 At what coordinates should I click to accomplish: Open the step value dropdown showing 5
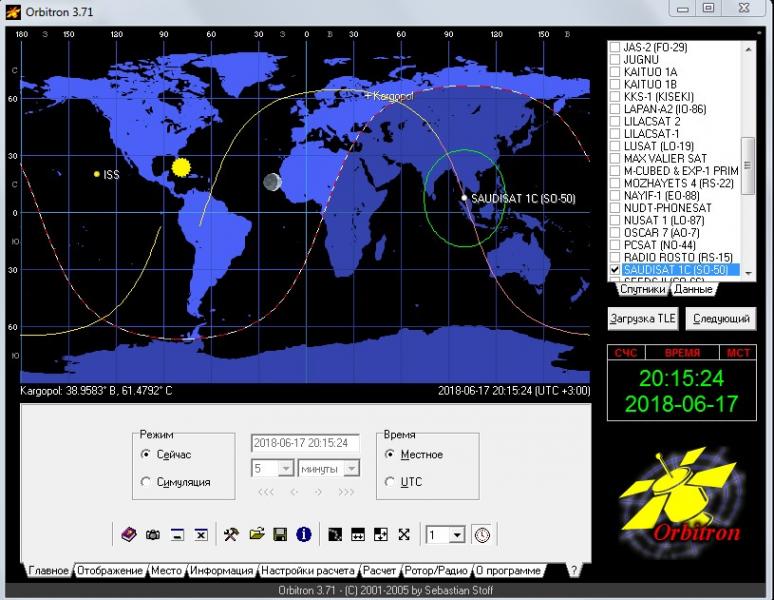click(285, 468)
